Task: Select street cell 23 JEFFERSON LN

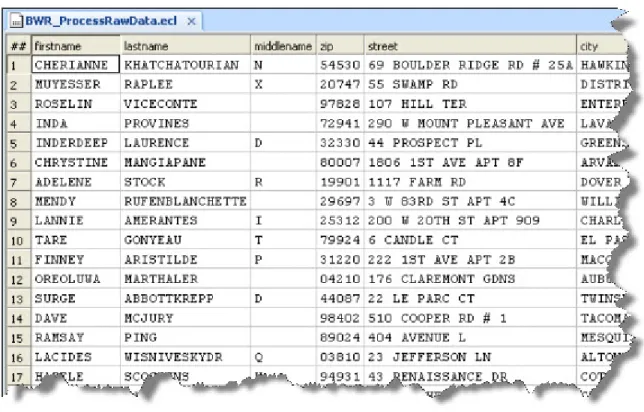Action: pyautogui.click(x=471, y=357)
